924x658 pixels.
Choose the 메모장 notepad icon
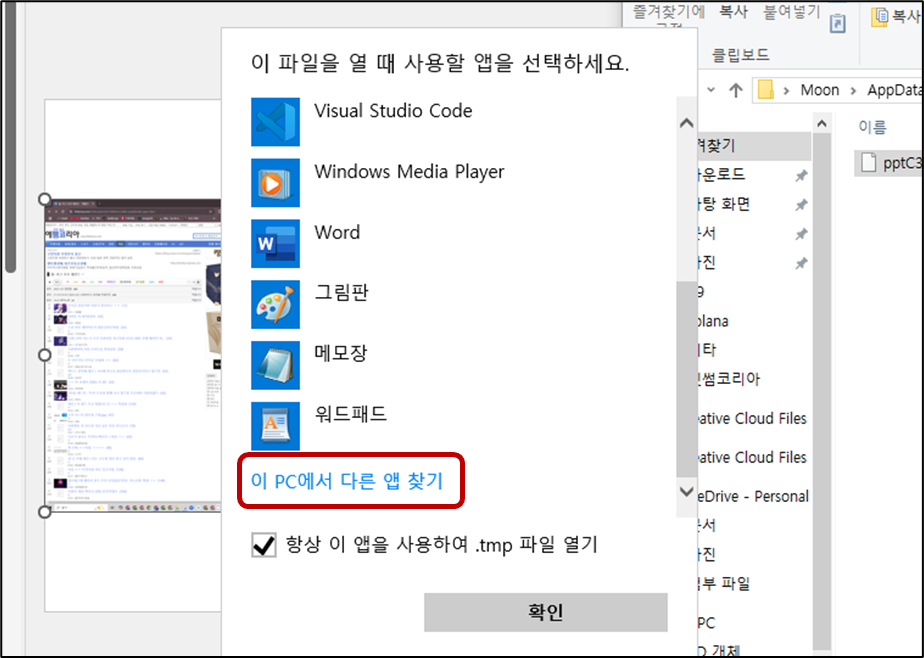point(275,365)
